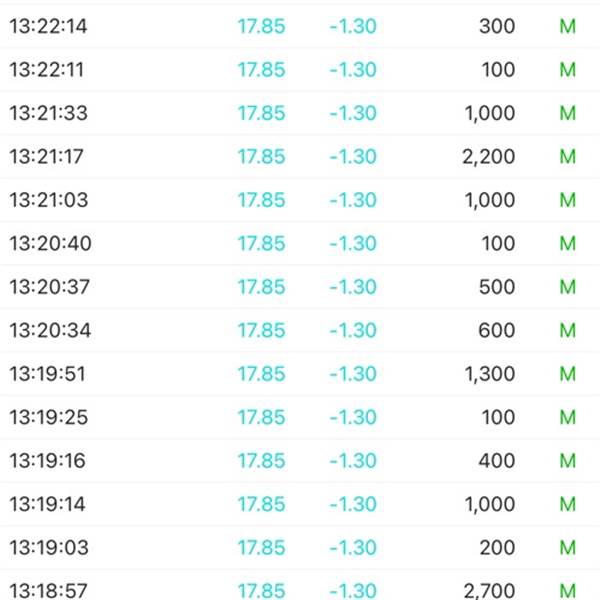The height and width of the screenshot is (600, 600).
Task: Click the 13:21:03 timestamp
Action: click(49, 200)
